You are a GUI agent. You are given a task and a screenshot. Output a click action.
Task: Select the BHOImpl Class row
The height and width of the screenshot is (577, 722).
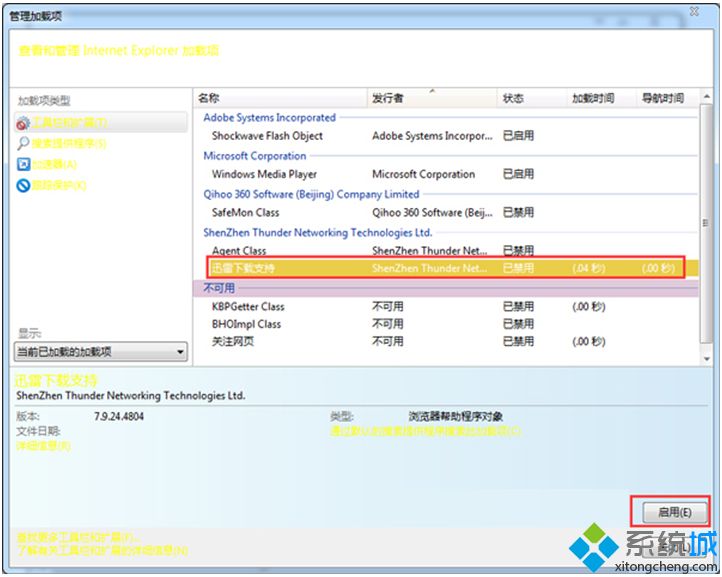[x=446, y=324]
